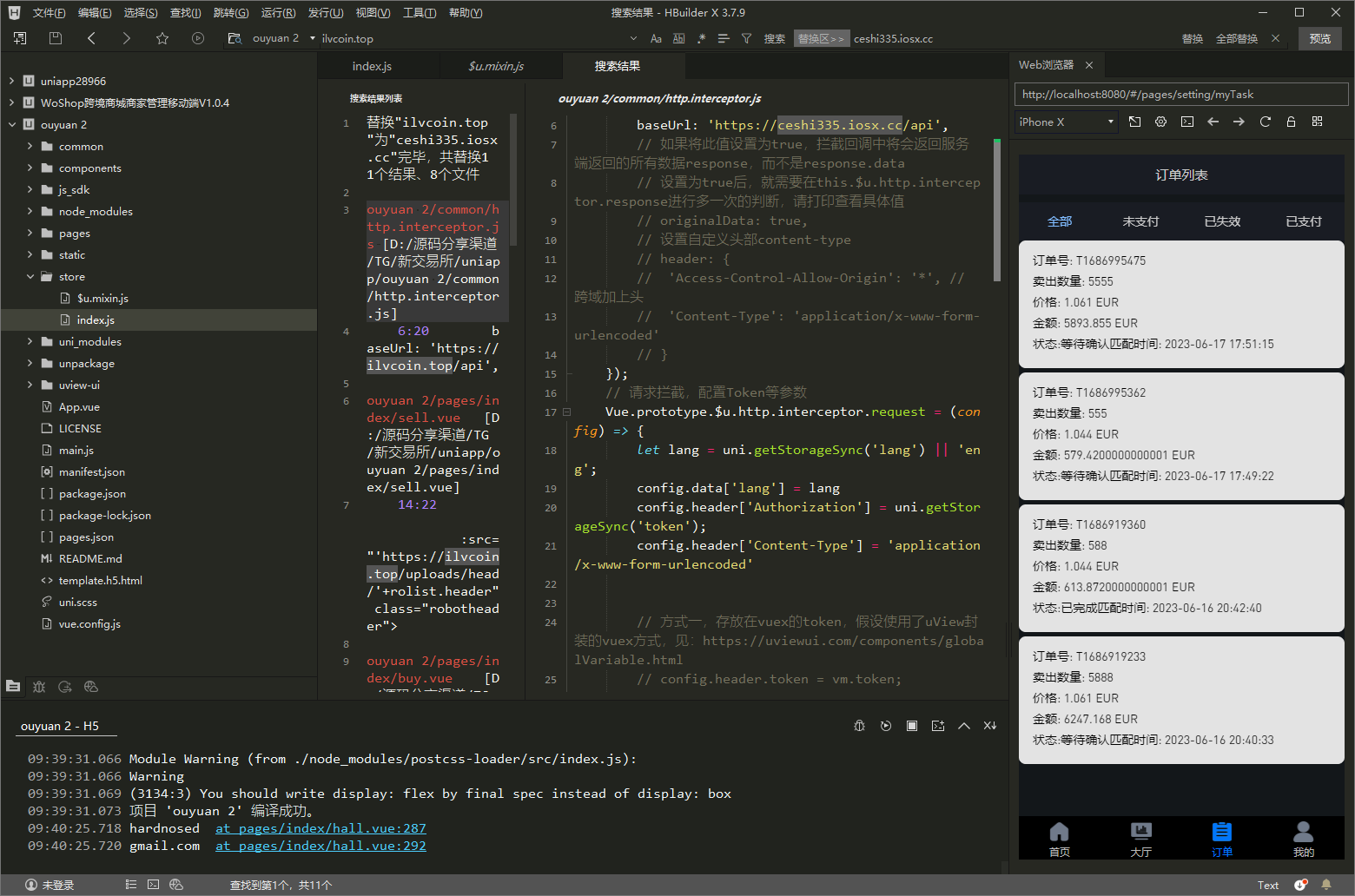The width and height of the screenshot is (1355, 896).
Task: Open the 工具(T) menu
Action: (420, 13)
